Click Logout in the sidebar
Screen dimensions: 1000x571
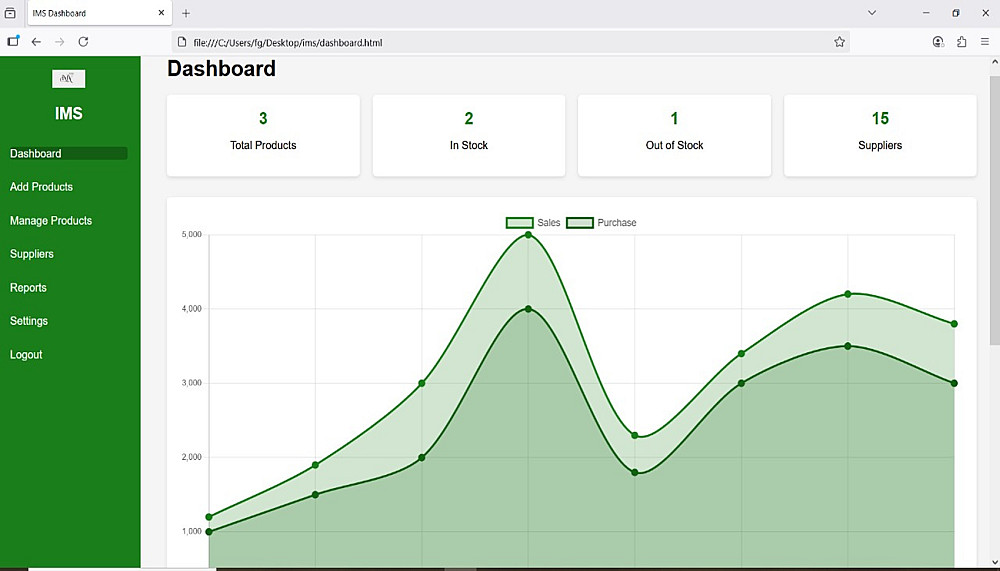(26, 355)
